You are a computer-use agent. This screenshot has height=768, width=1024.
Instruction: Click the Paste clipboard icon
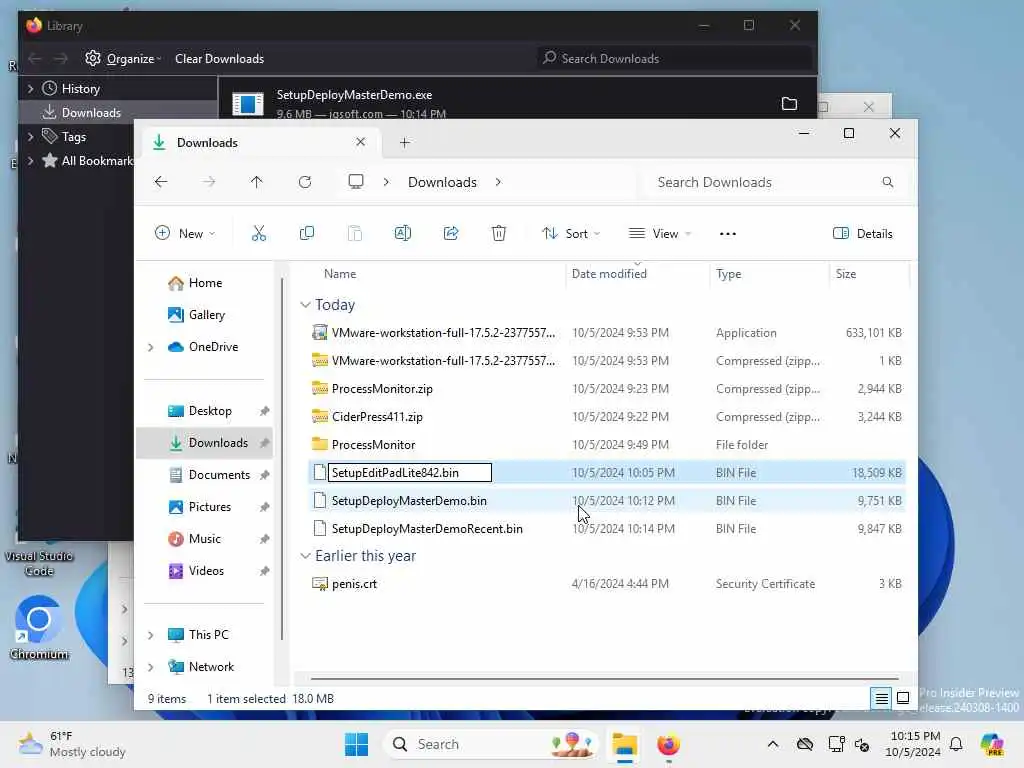(x=355, y=233)
